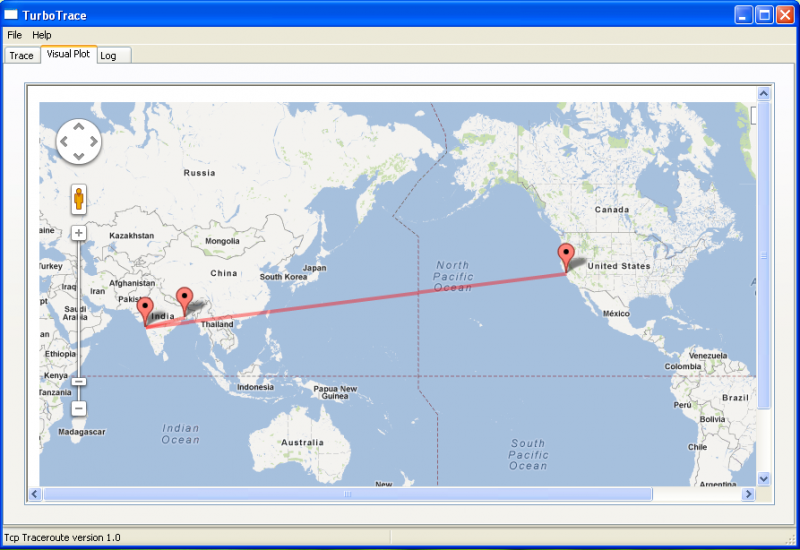Viewport: 800px width, 550px height.
Task: Open the File menu
Action: (x=14, y=35)
